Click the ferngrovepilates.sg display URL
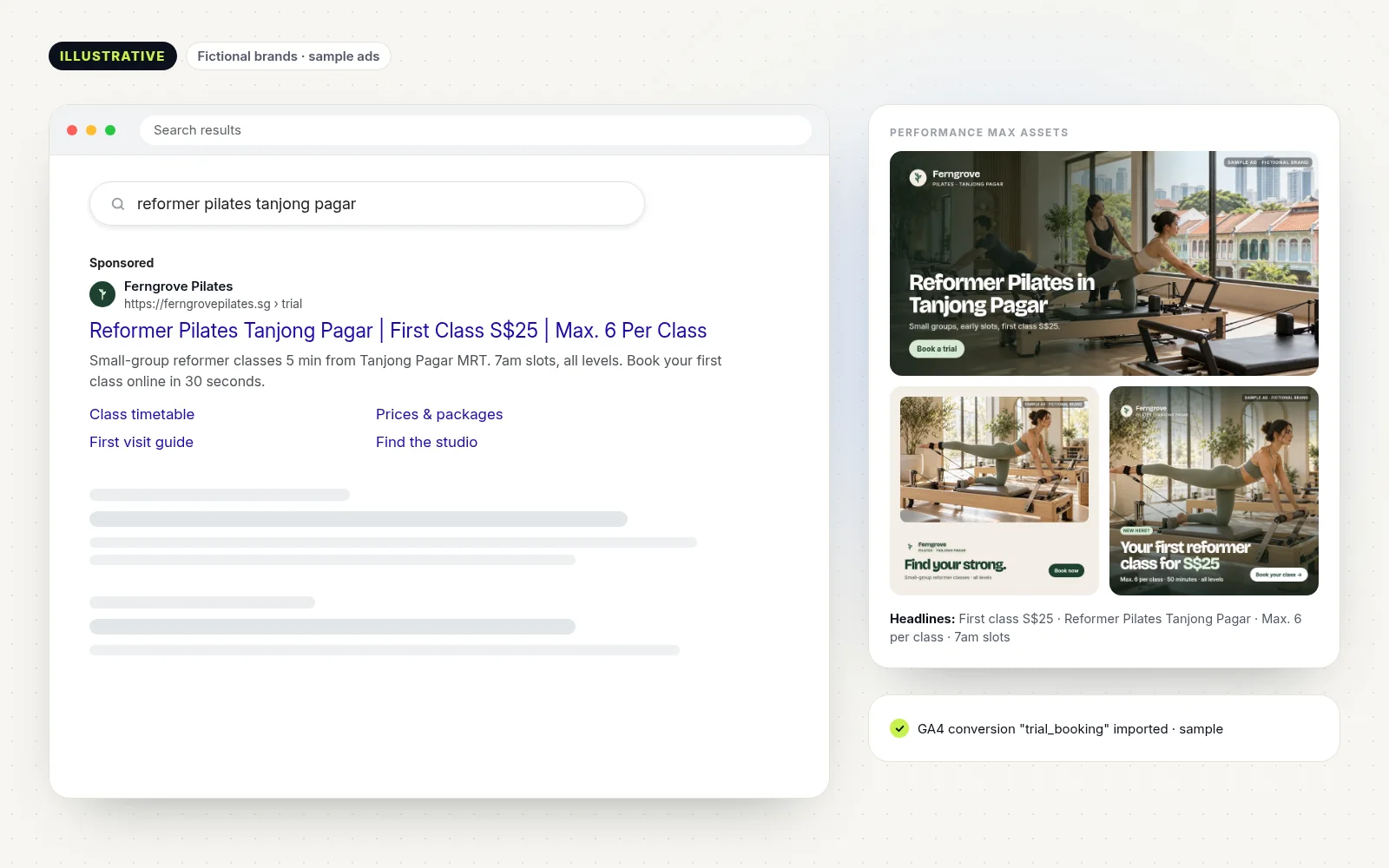Screen dimensions: 1389x868 (213, 304)
